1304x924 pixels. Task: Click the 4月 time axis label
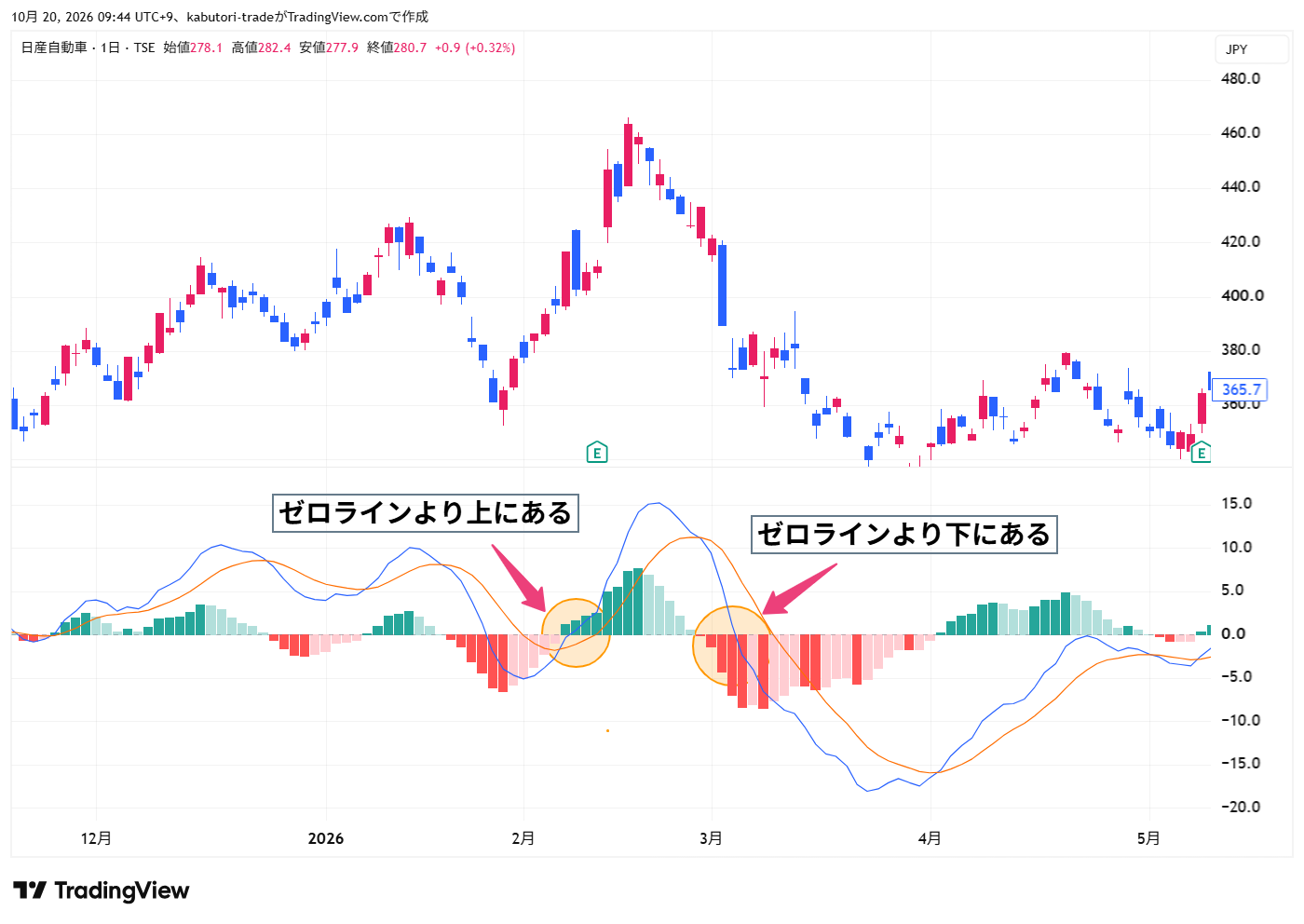[x=929, y=838]
